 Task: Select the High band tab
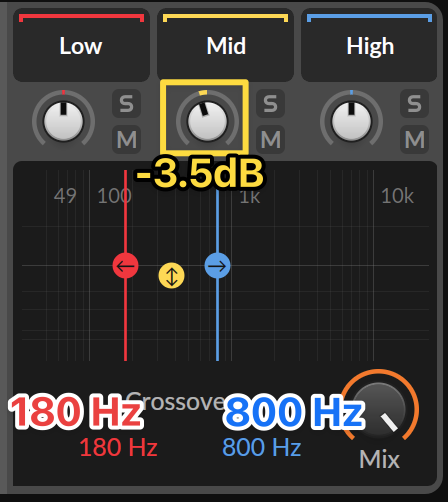click(369, 45)
